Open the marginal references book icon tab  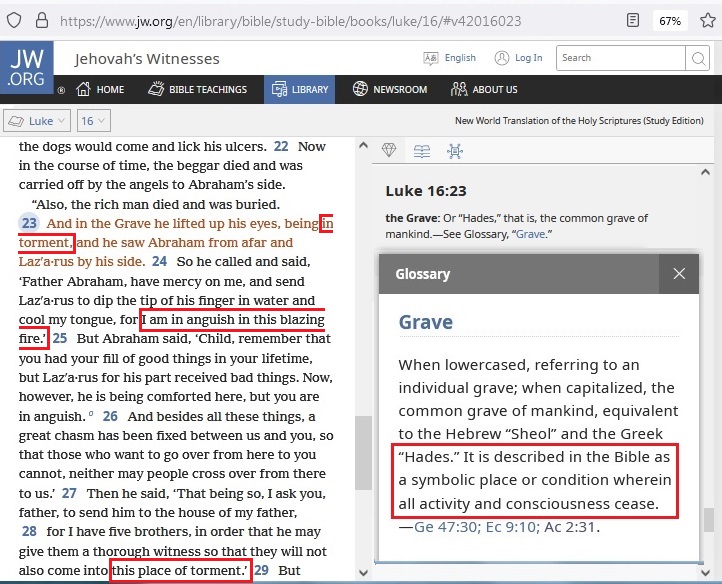(422, 151)
